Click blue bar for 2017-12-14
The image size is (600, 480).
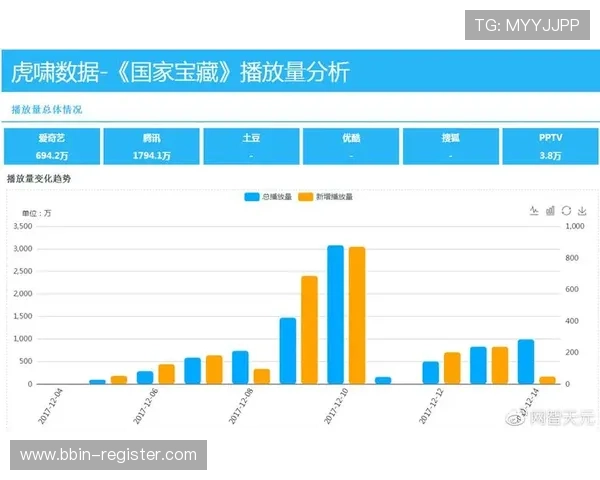tap(526, 362)
